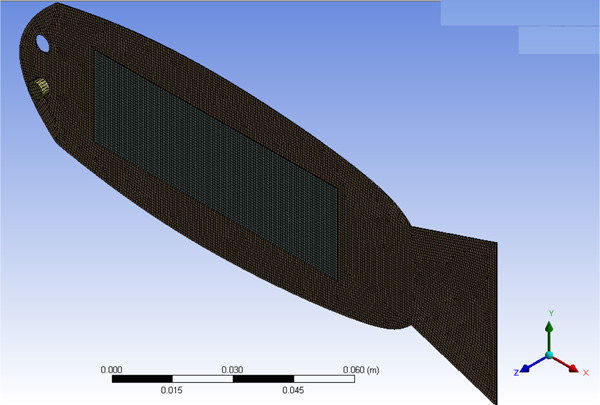This screenshot has width=600, height=405.
Task: Click the cyan isometric view ball on triad
Action: (x=549, y=355)
